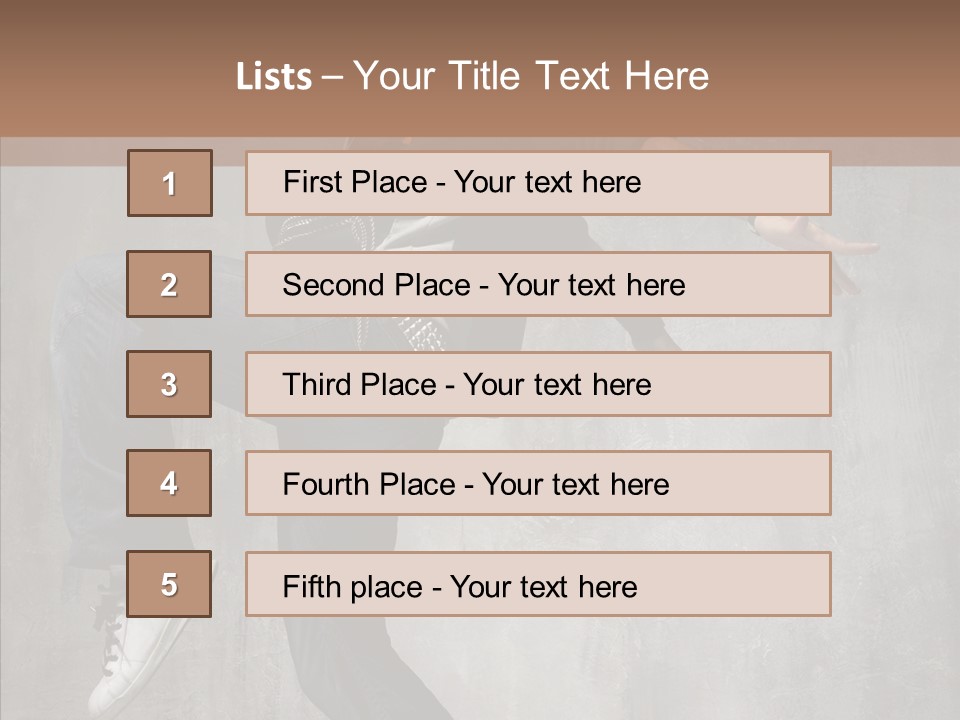Click the Fifth place text box
The width and height of the screenshot is (960, 720).
coord(538,584)
